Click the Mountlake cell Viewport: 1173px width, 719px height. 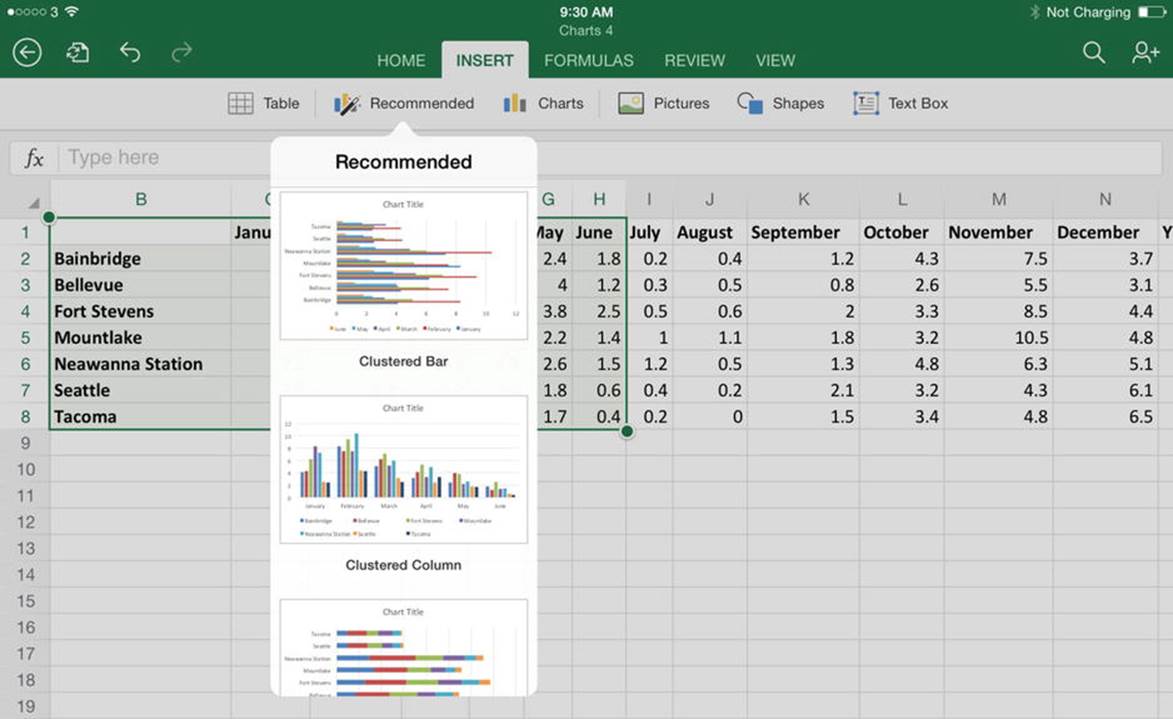[x=141, y=337]
